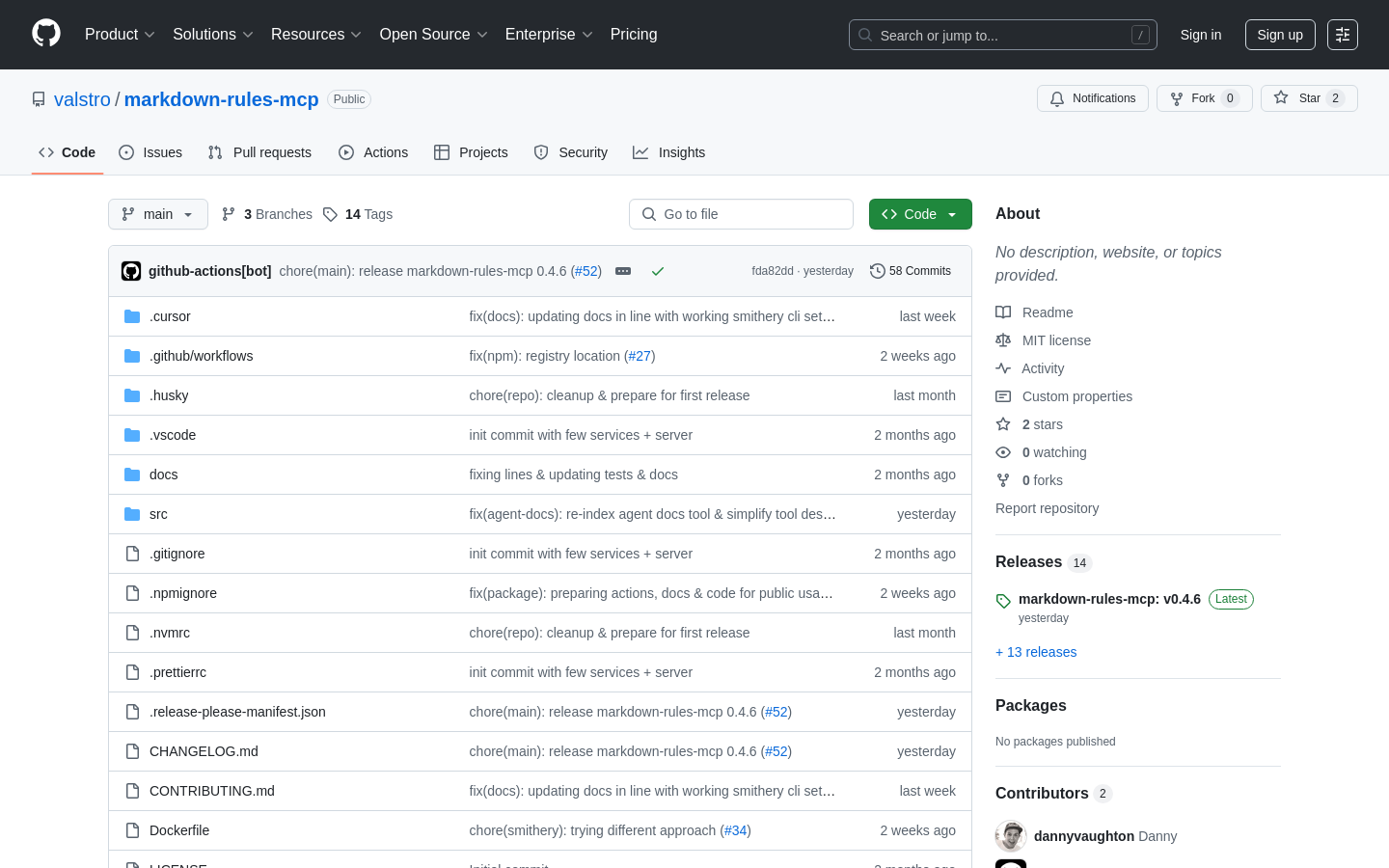Viewport: 1389px width, 868px height.
Task: Click the Custom properties note icon
Action: (x=1003, y=396)
